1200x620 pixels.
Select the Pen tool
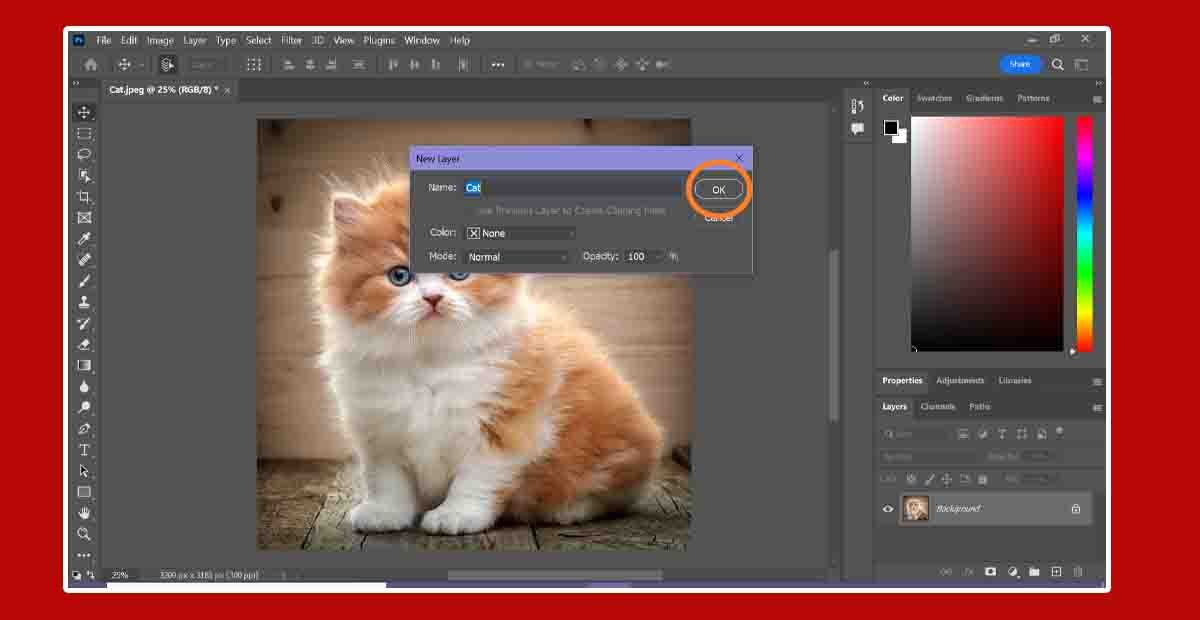[84, 428]
